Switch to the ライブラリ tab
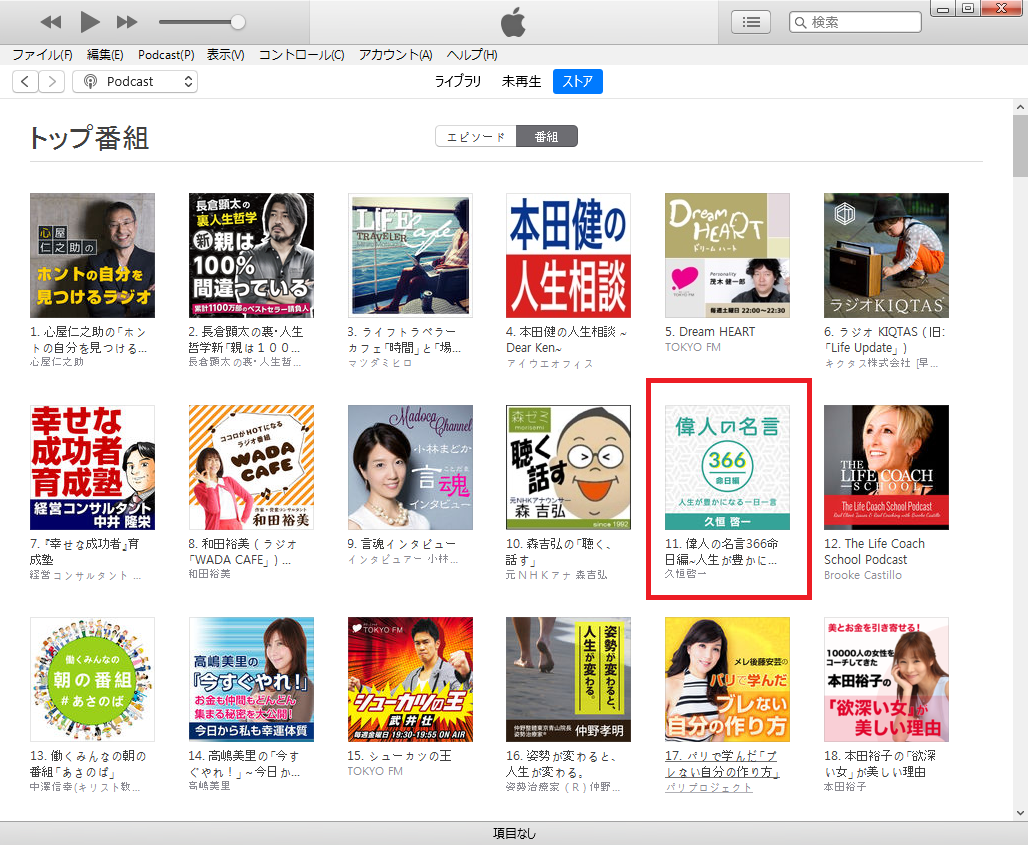 point(458,81)
